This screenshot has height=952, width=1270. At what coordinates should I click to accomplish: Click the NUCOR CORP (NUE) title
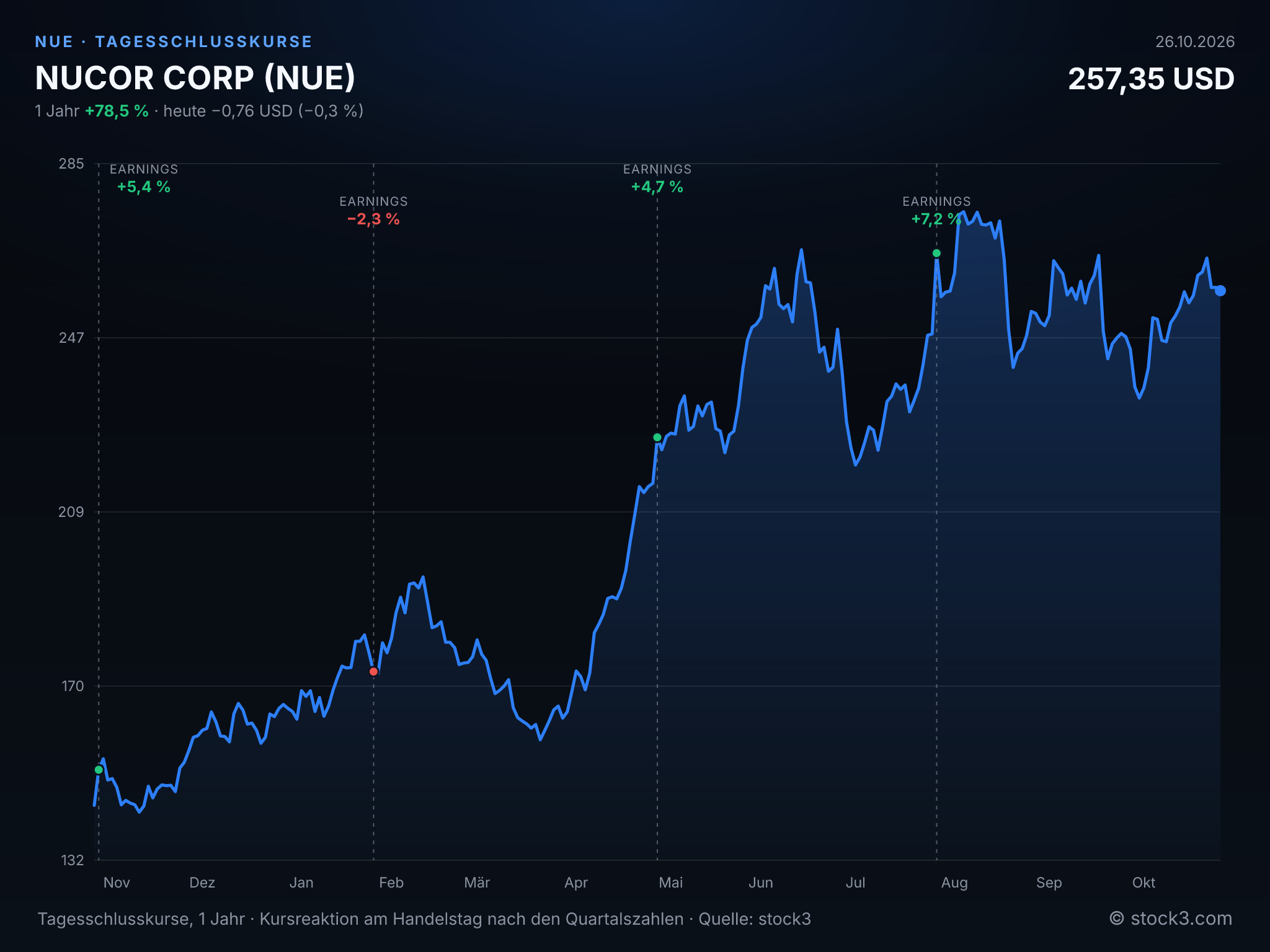(x=195, y=78)
